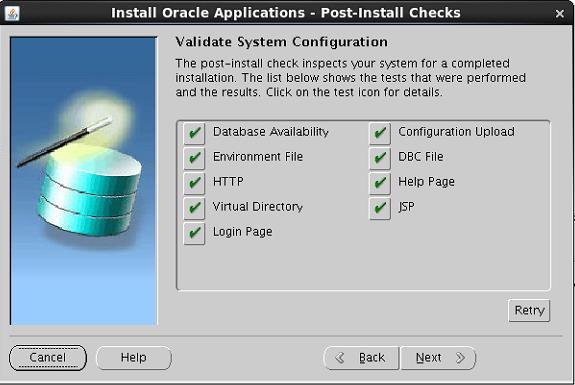The image size is (575, 385).
Task: Click the JSP test checkmark icon
Action: point(380,208)
